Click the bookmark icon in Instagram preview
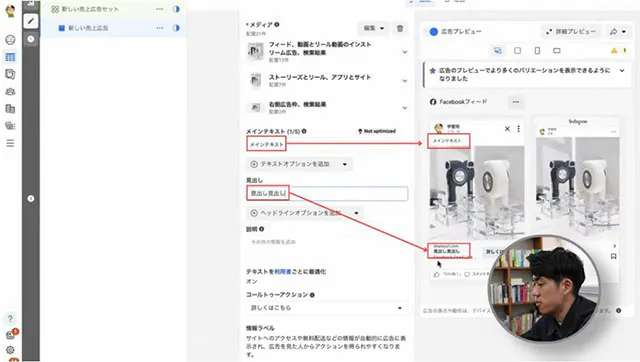This screenshot has height=362, width=640. (x=613, y=256)
